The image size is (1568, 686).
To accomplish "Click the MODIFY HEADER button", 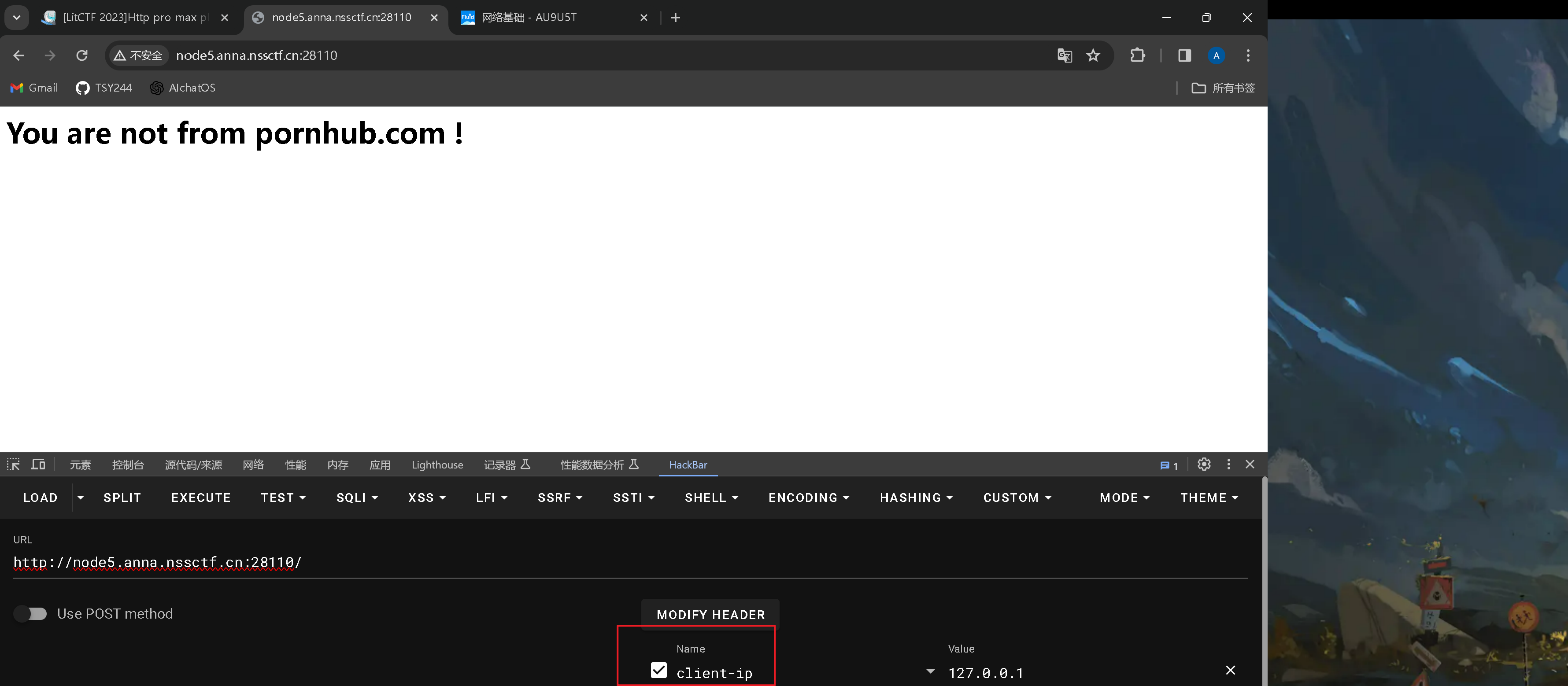I will 710,615.
